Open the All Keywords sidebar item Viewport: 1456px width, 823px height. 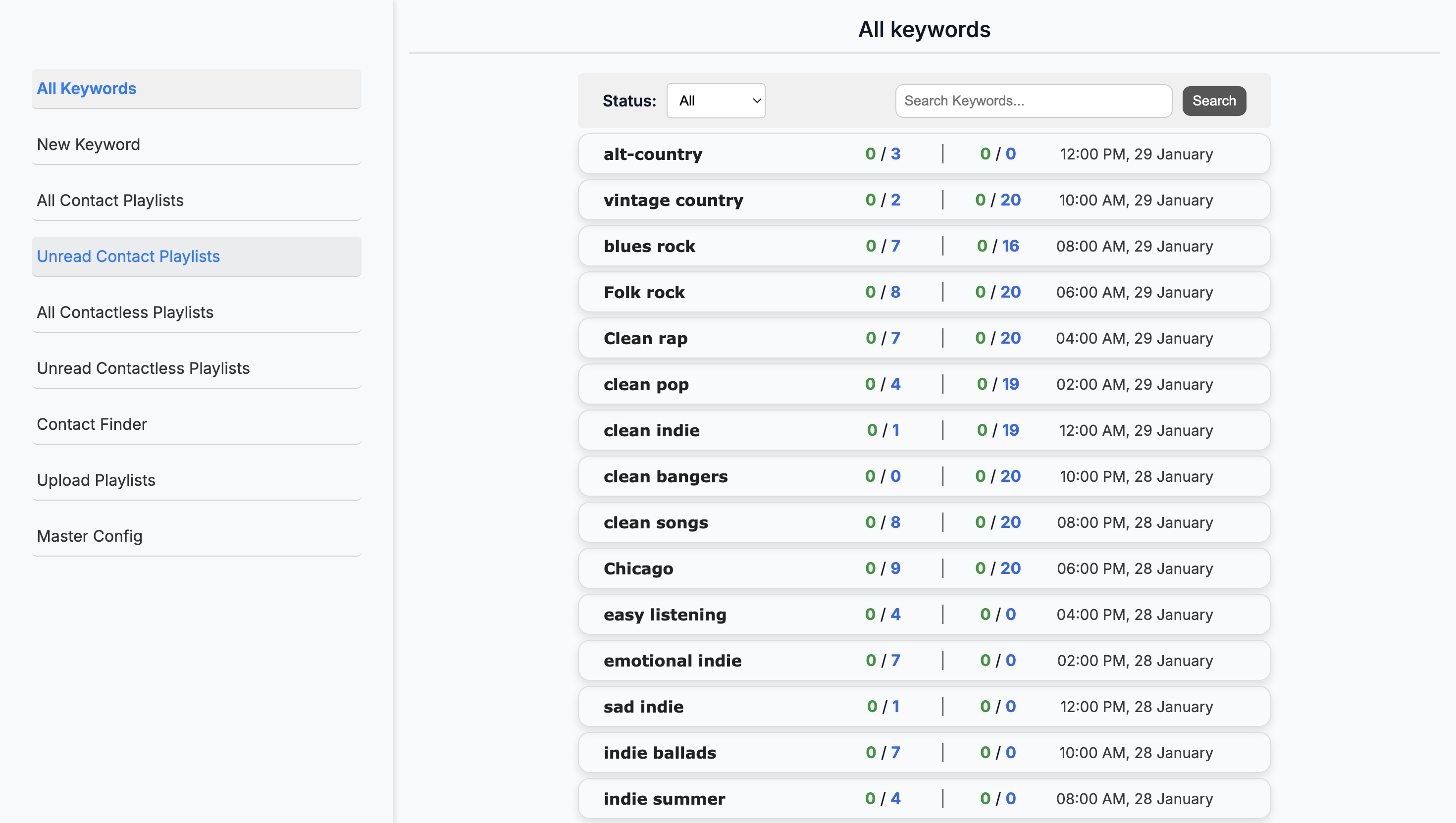pos(196,88)
